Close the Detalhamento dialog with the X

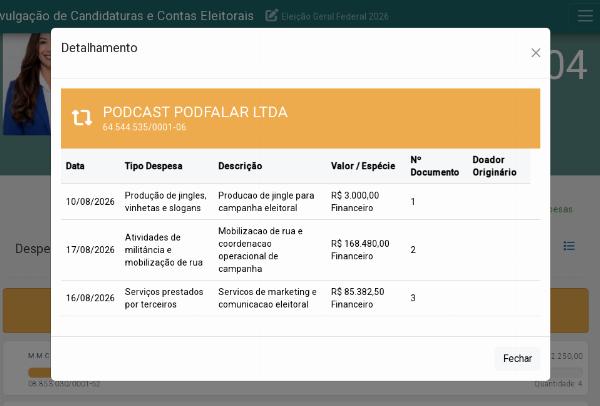tap(535, 53)
